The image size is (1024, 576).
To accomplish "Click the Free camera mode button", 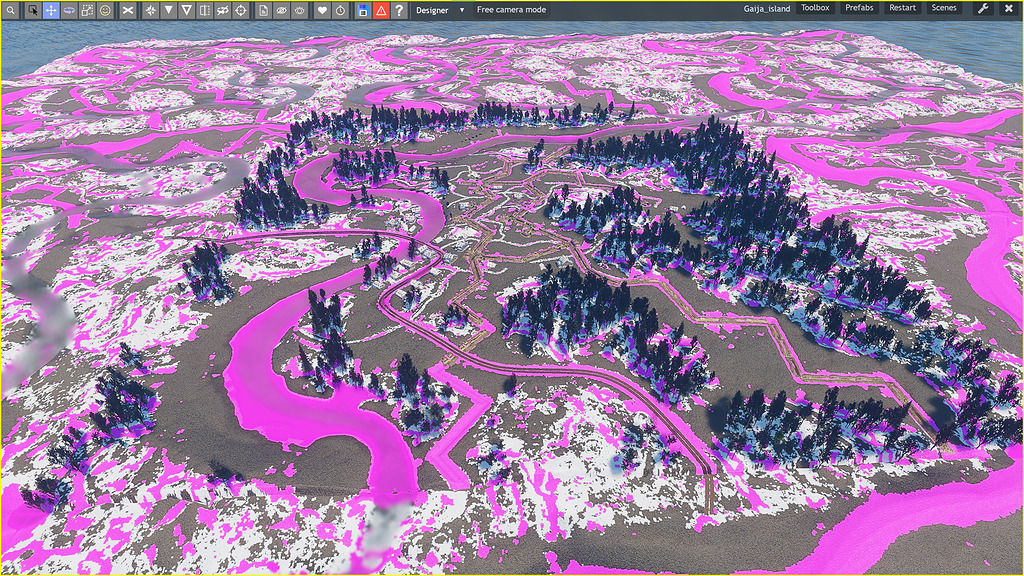I will pyautogui.click(x=511, y=10).
